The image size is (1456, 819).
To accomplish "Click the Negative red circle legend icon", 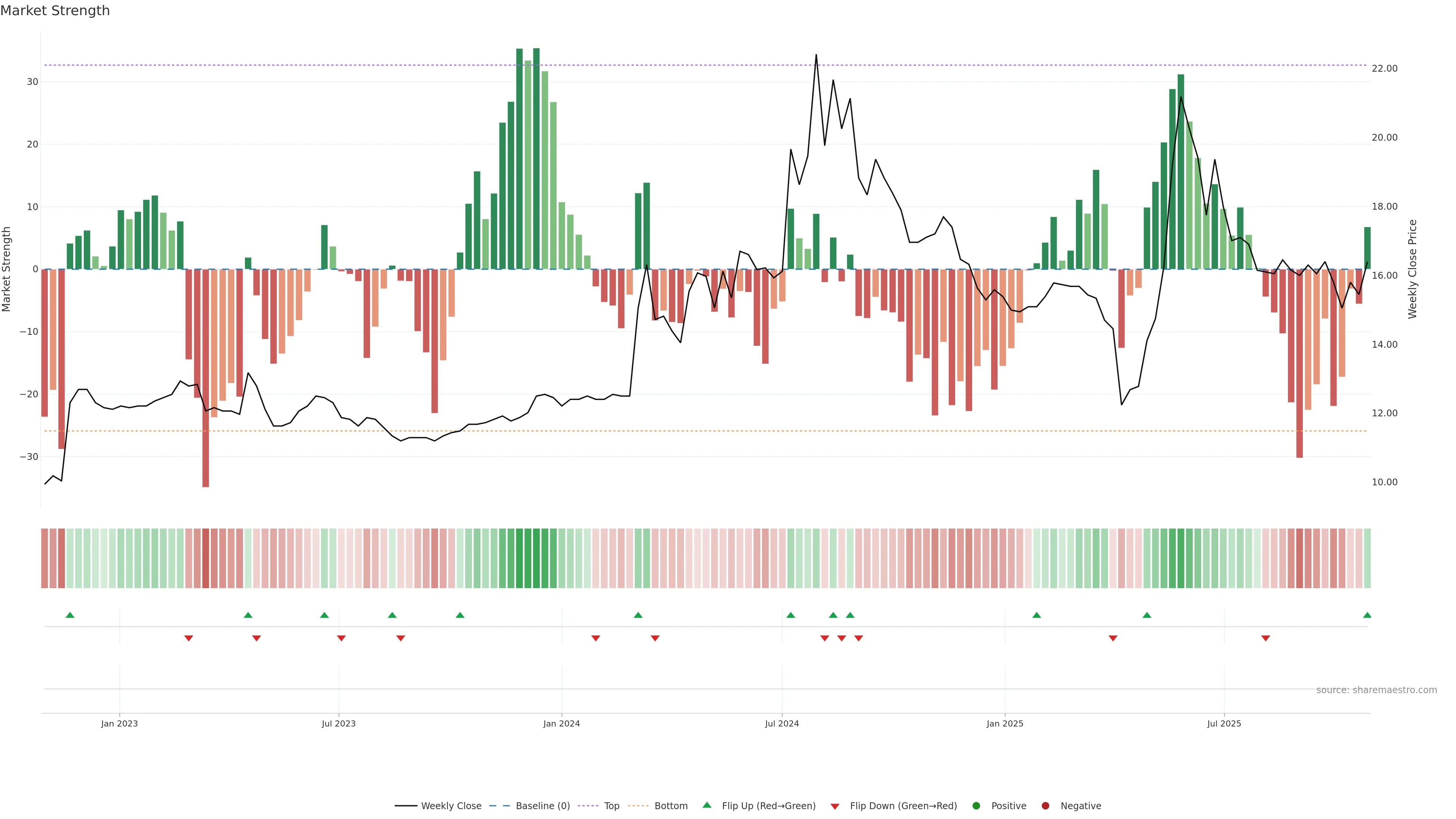I will tap(1045, 805).
